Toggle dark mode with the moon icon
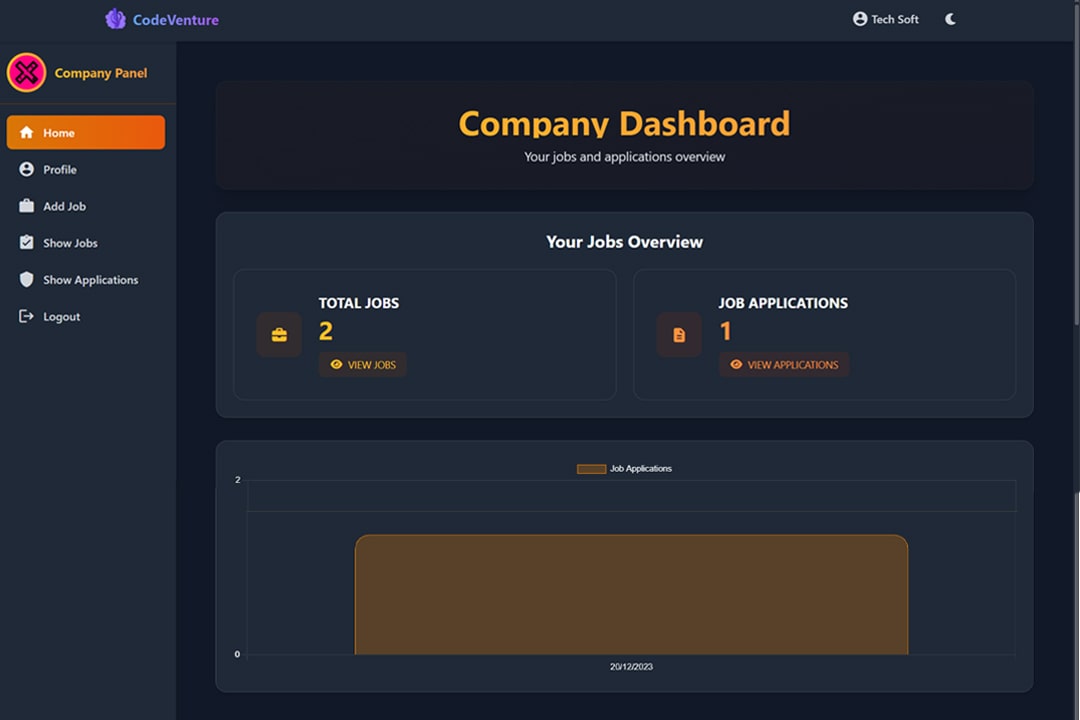 949,18
